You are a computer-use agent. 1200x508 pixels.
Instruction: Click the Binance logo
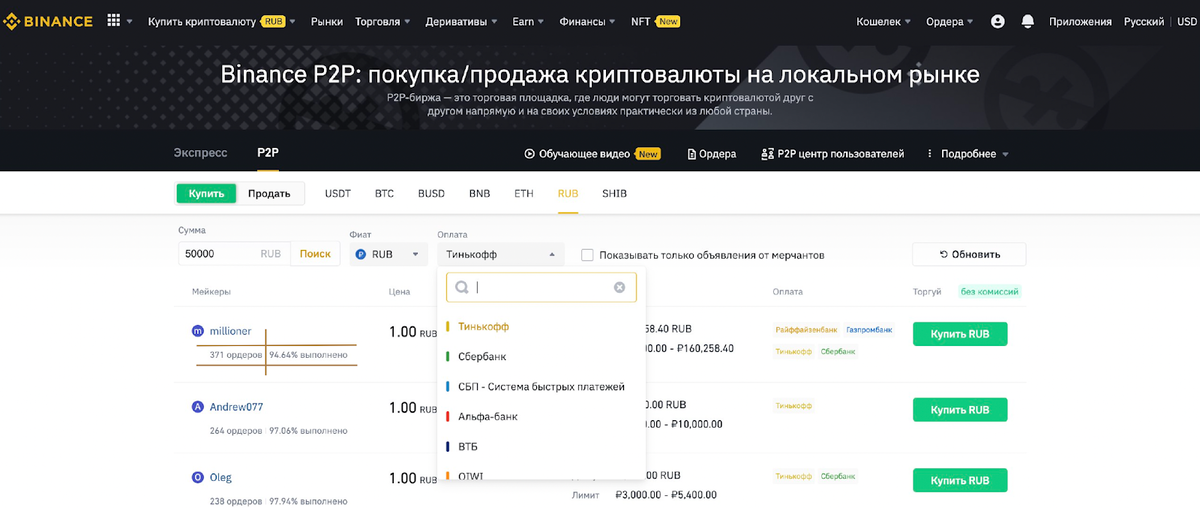click(x=48, y=21)
